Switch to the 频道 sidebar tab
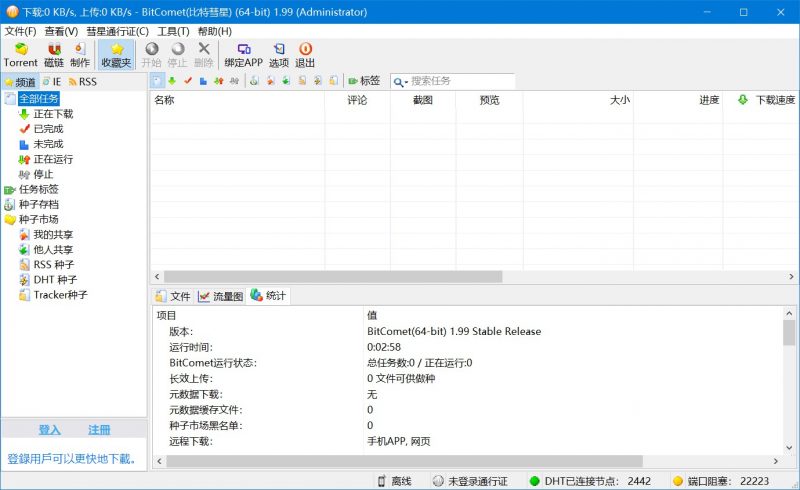 point(20,82)
